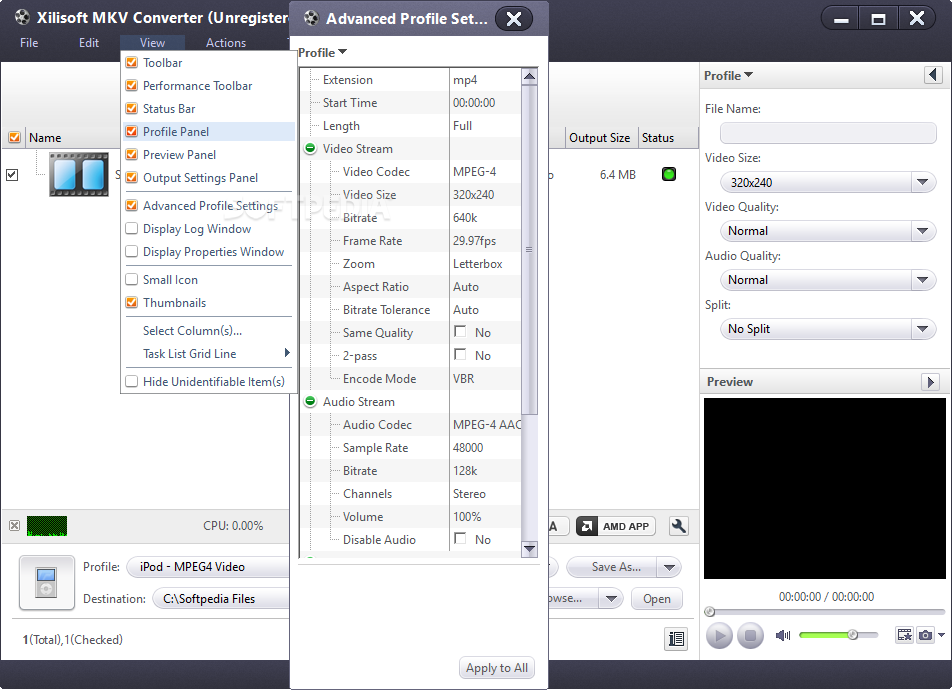This screenshot has width=952, height=690.
Task: Click the green CPU usage graph
Action: click(47, 526)
